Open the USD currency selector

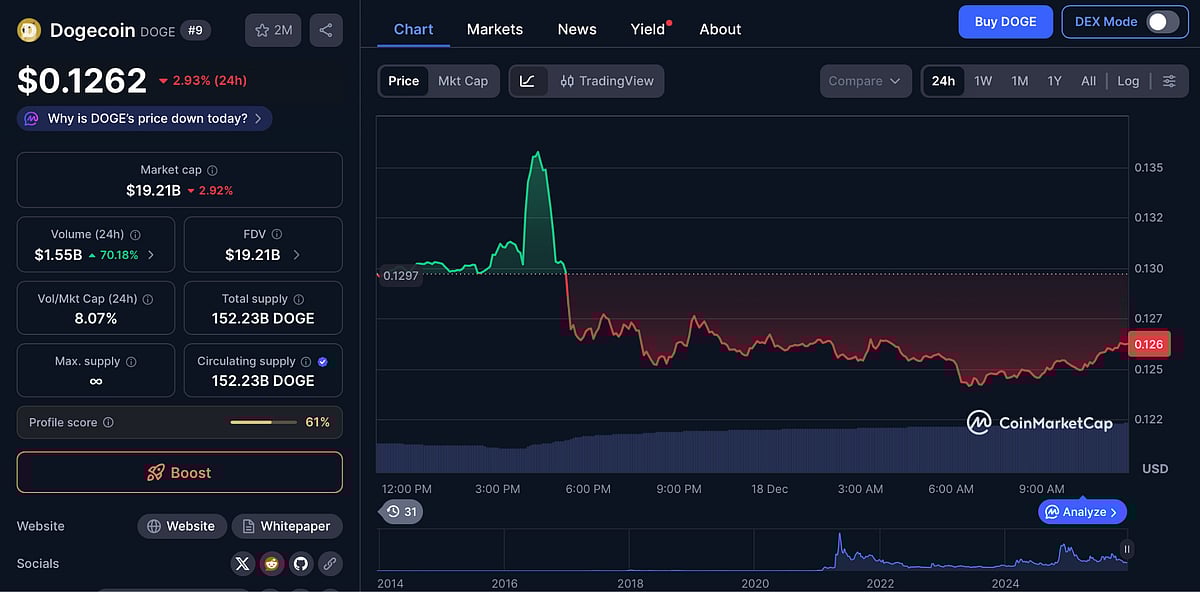click(x=1154, y=468)
